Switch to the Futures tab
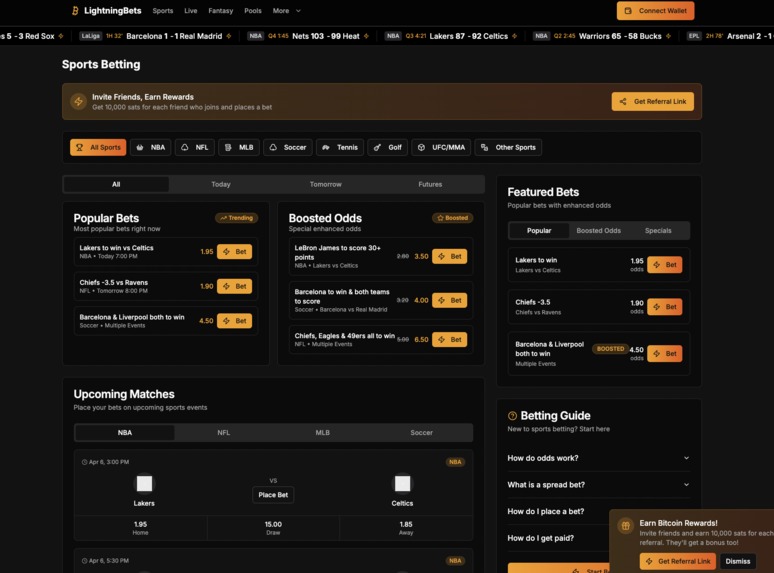The image size is (774, 573). [x=430, y=184]
